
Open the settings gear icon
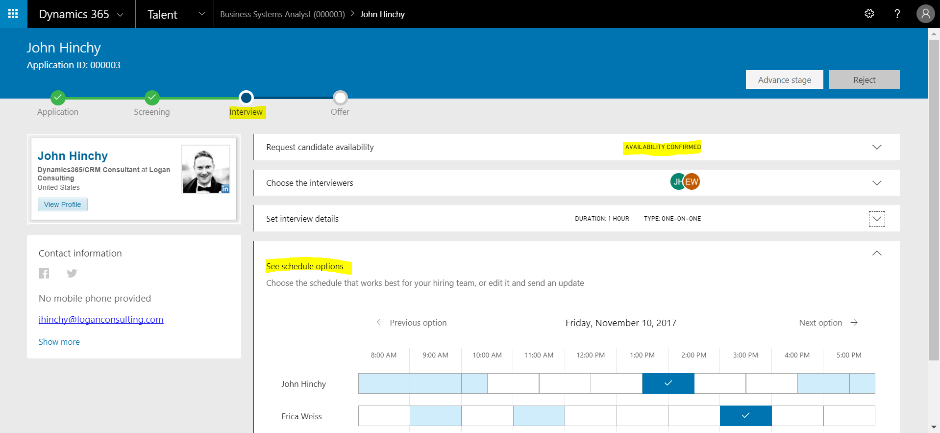coord(869,14)
